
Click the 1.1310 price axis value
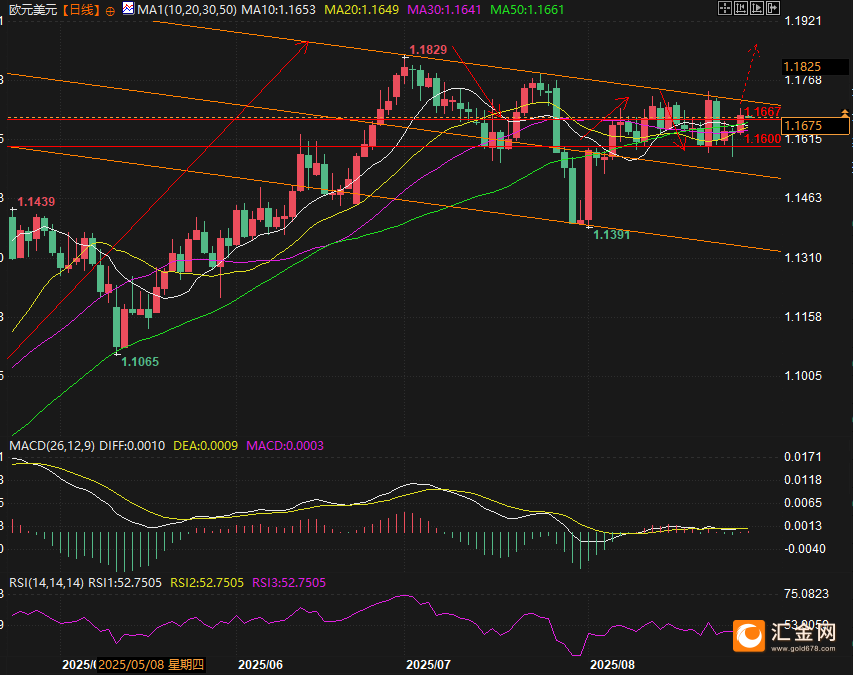click(x=803, y=258)
